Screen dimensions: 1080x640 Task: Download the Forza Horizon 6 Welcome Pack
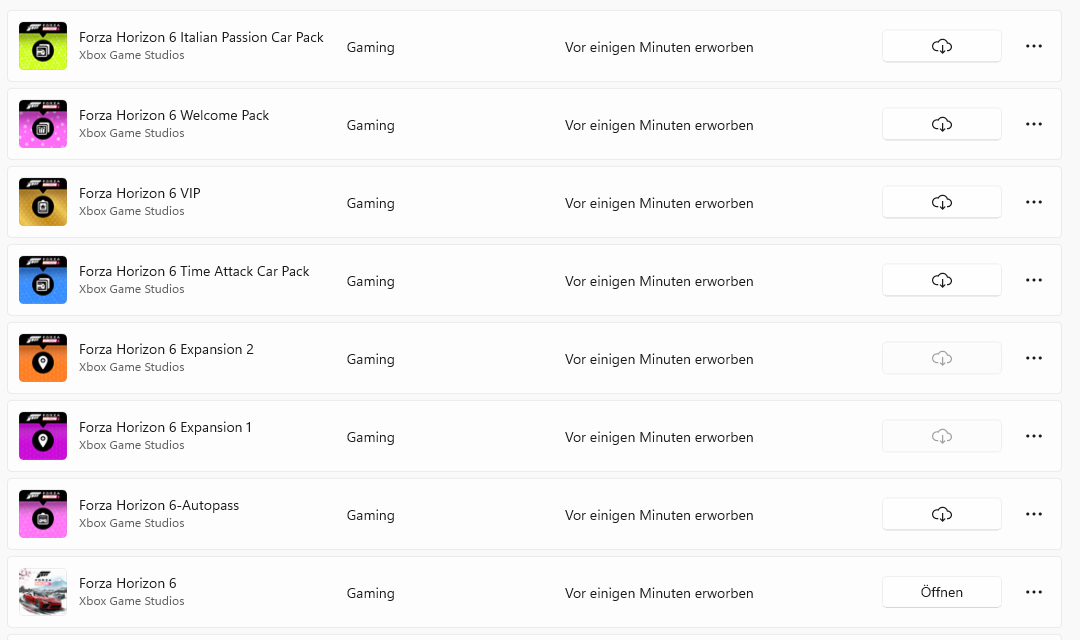941,124
